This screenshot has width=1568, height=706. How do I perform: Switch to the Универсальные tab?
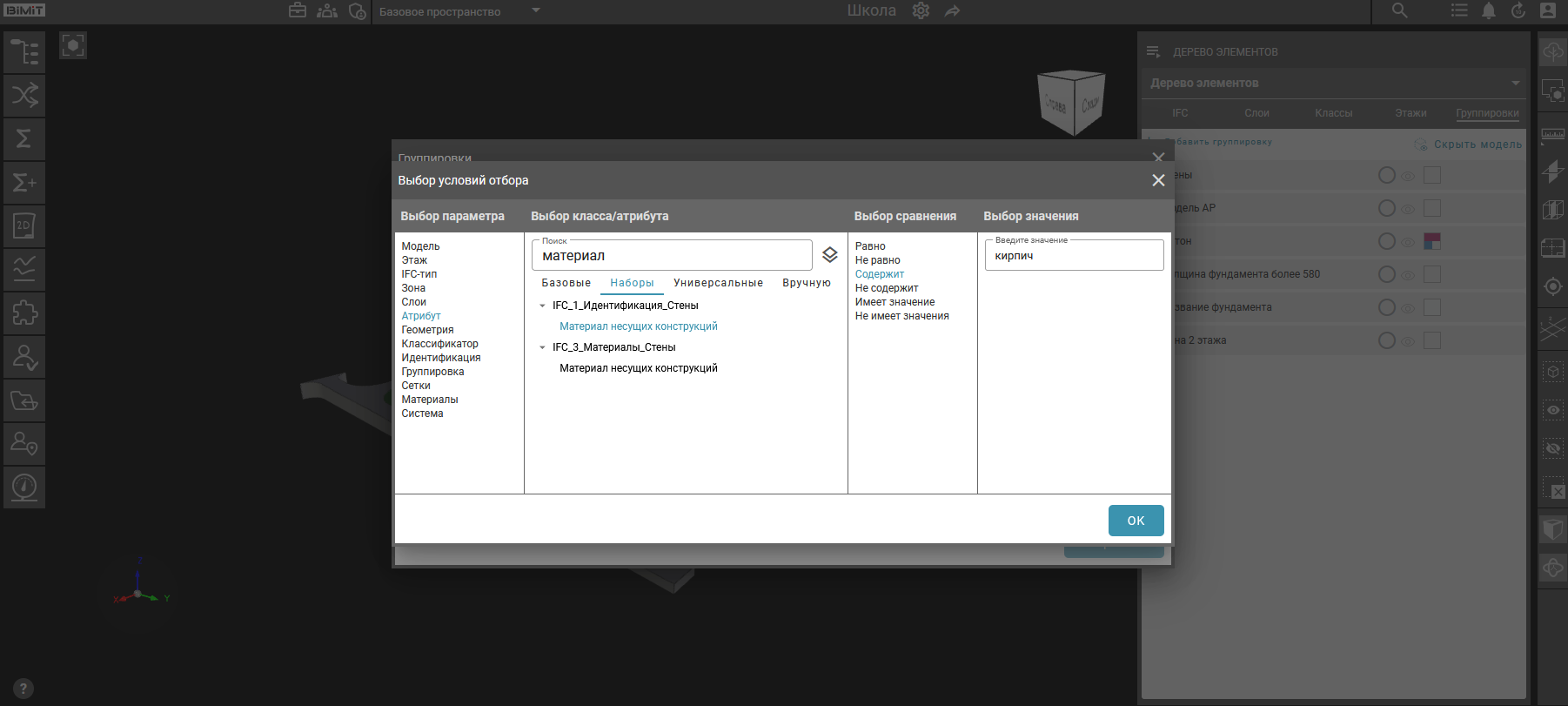[718, 283]
